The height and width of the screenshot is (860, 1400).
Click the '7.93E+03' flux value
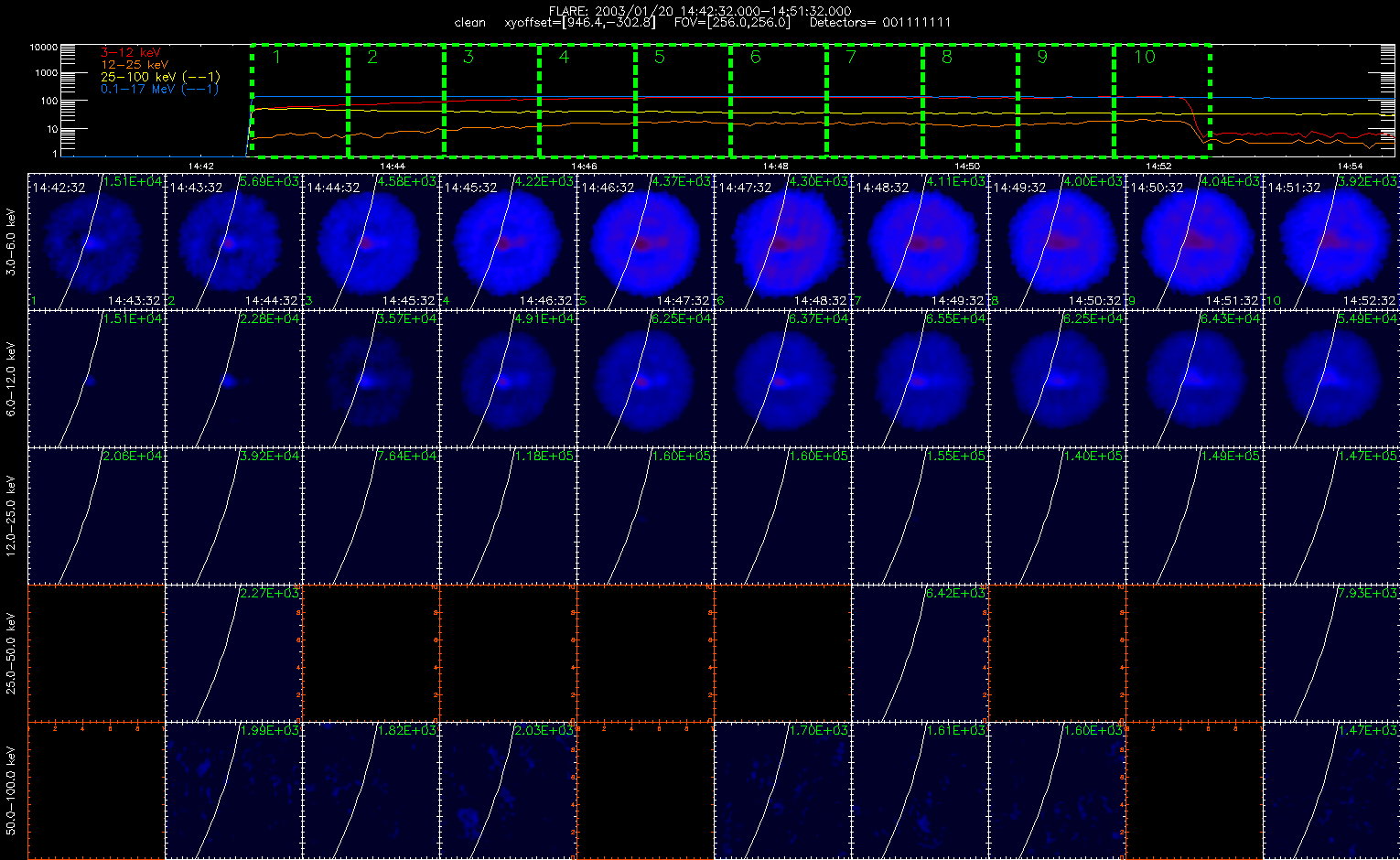[x=1368, y=593]
